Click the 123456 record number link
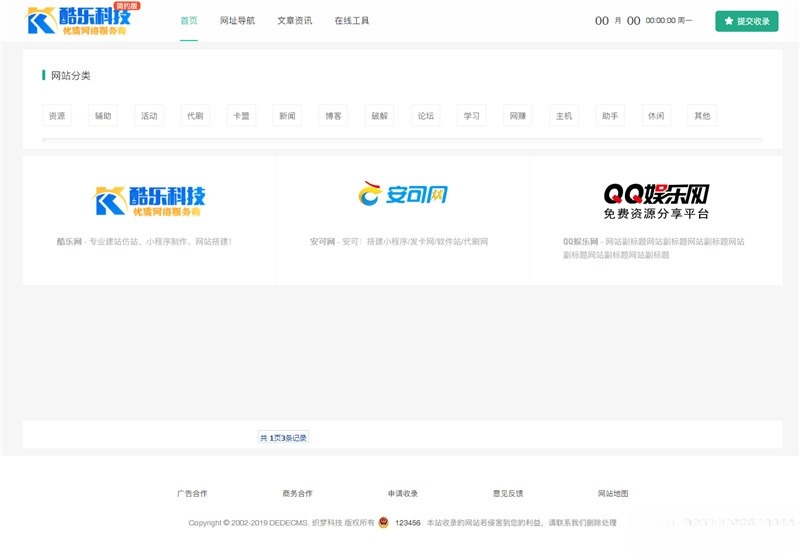800x555 pixels. (408, 523)
